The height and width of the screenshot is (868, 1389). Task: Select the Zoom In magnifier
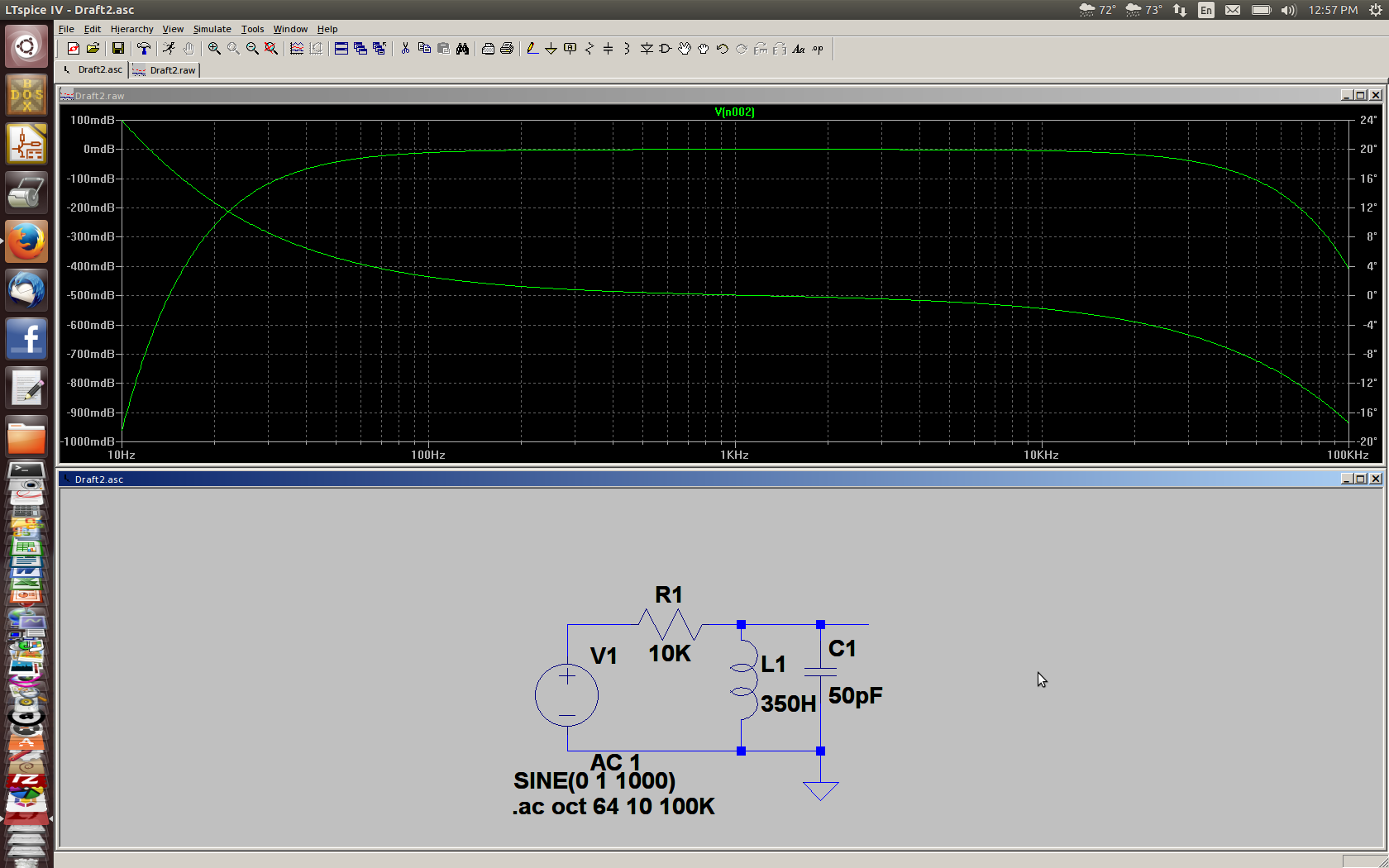(x=214, y=49)
